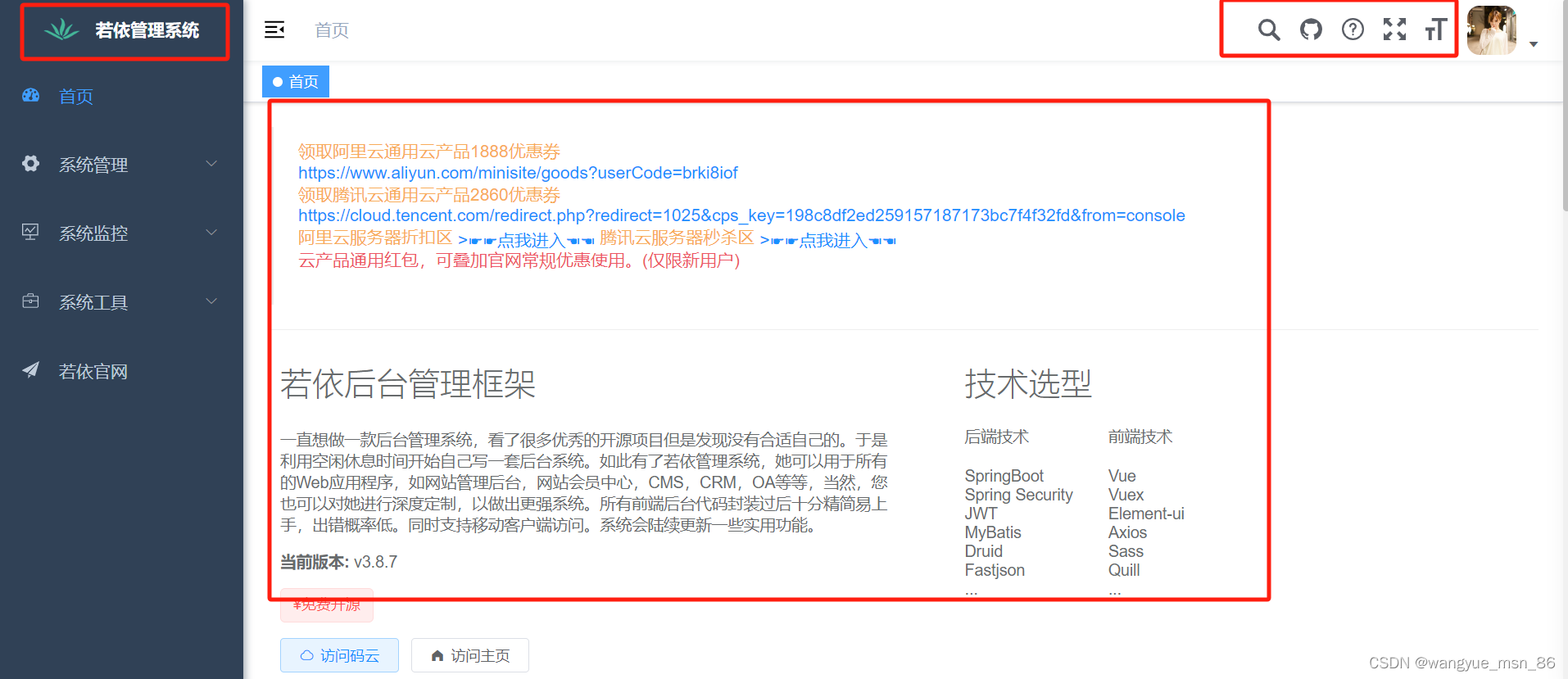The image size is (1568, 679).
Task: Click the dashboard icon beside 首页
Action: point(30,96)
